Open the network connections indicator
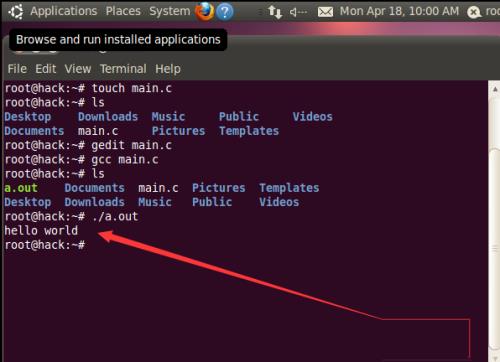 tap(275, 12)
